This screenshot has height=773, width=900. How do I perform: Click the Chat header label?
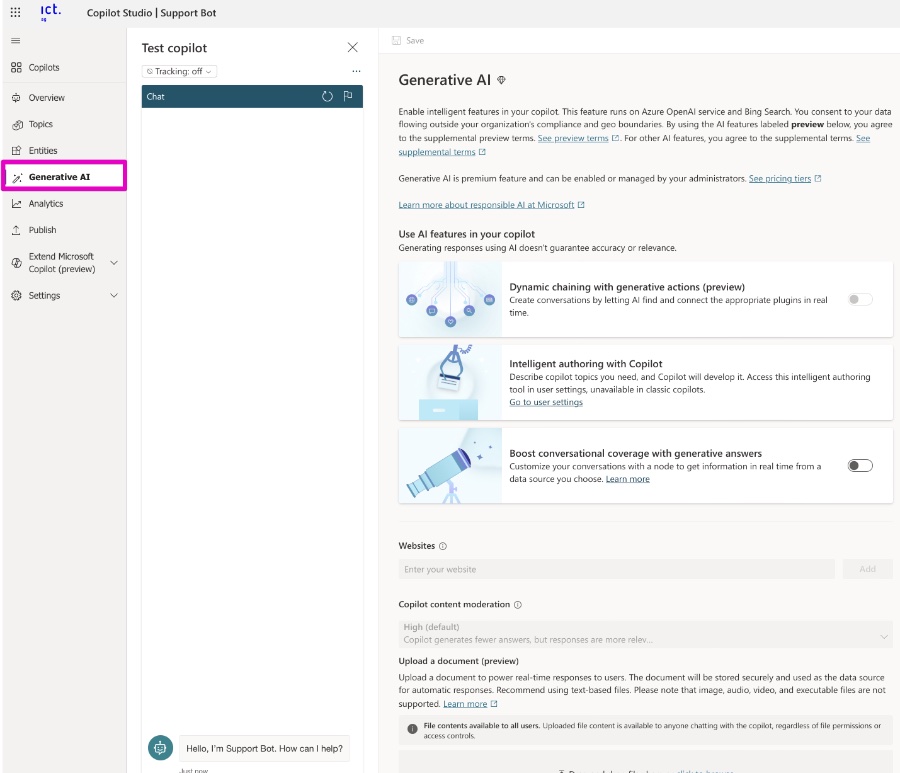156,96
